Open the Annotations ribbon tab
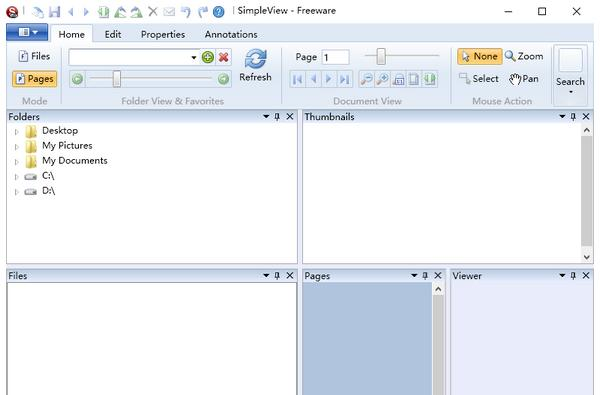 231,34
